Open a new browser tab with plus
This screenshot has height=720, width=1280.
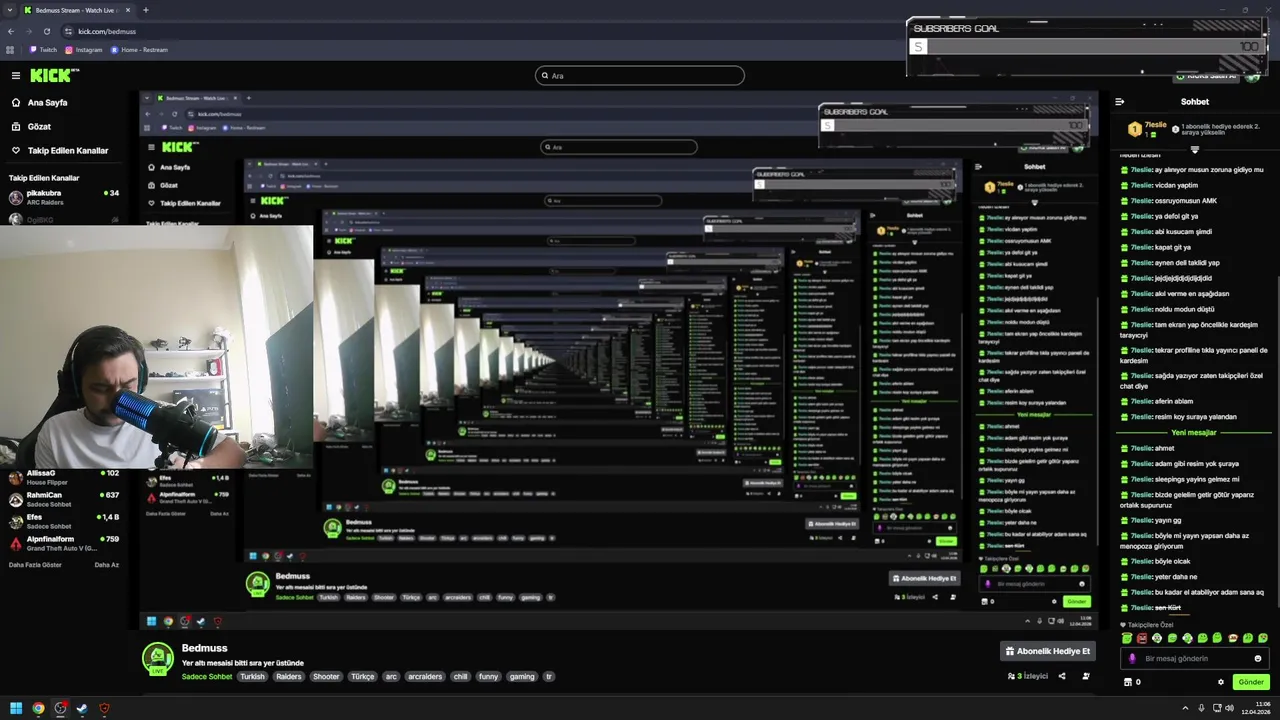tap(146, 10)
